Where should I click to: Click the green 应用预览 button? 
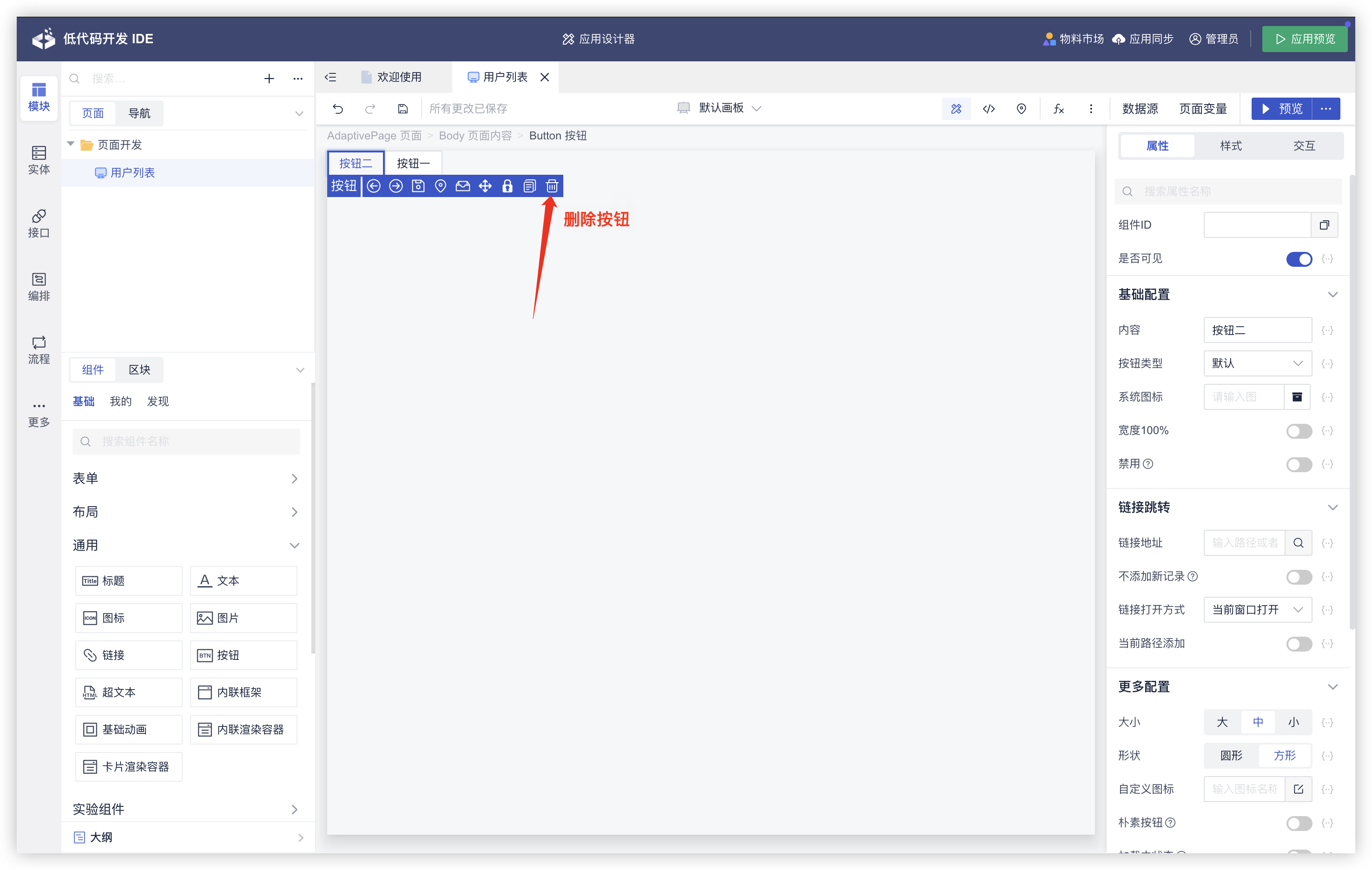pyautogui.click(x=1304, y=39)
